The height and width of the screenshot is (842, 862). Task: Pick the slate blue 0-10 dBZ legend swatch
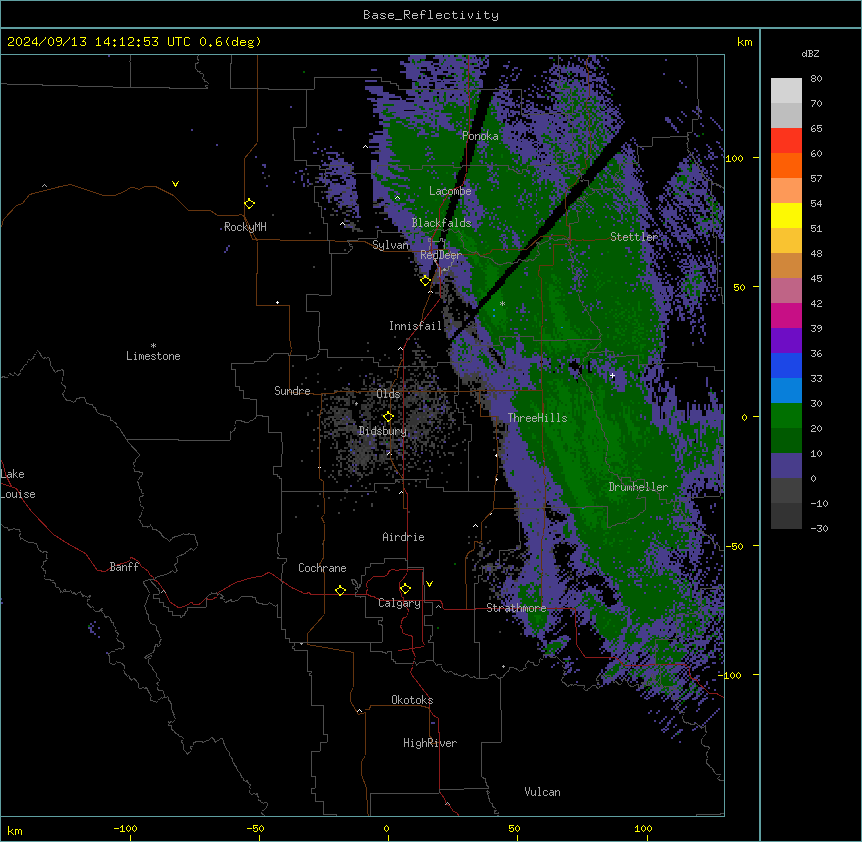pos(786,466)
